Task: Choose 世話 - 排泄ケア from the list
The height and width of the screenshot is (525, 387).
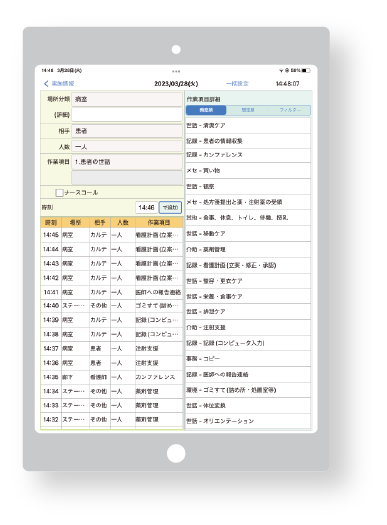Action: tap(248, 312)
